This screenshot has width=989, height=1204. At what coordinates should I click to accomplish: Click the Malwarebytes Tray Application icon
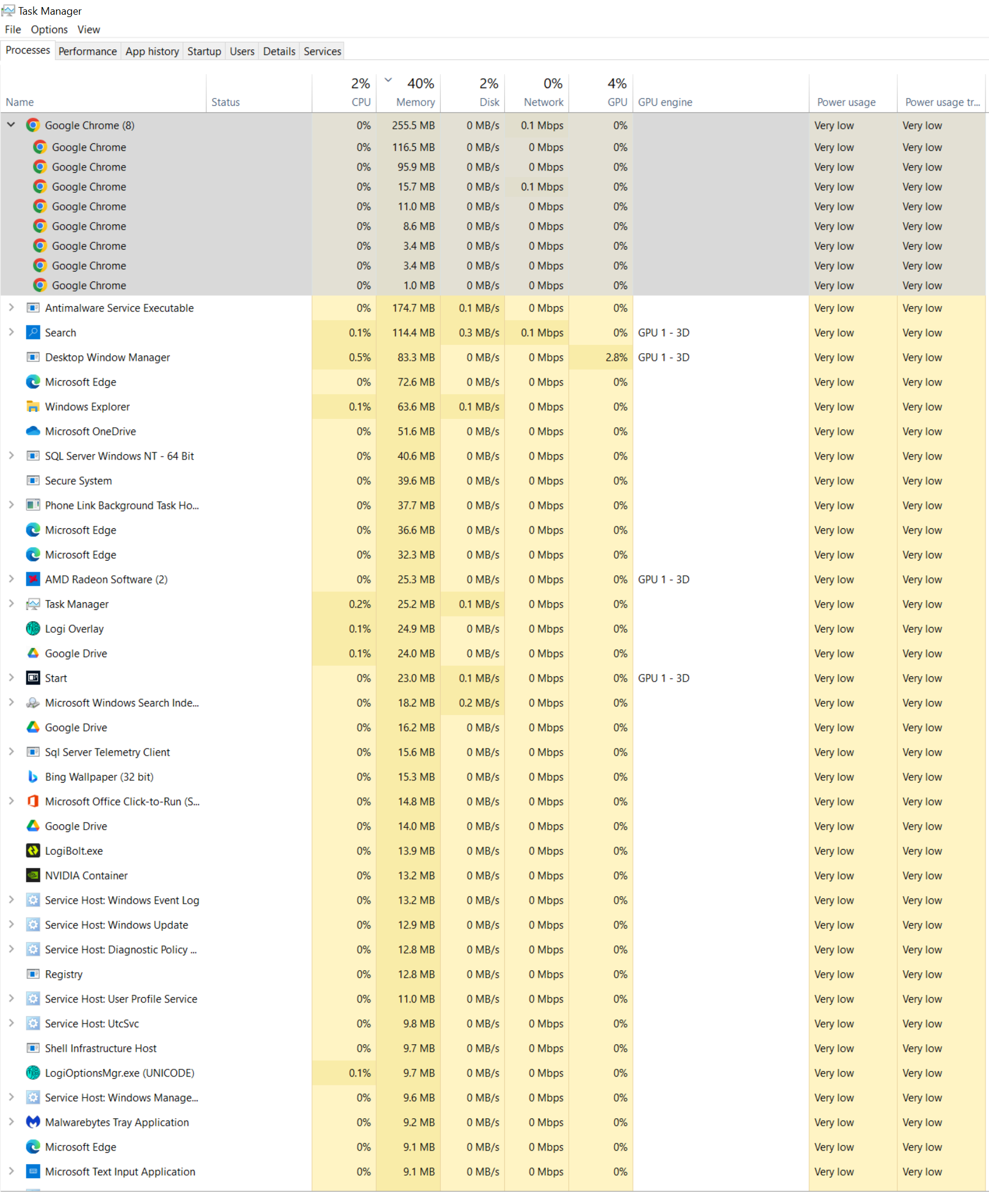33,1122
